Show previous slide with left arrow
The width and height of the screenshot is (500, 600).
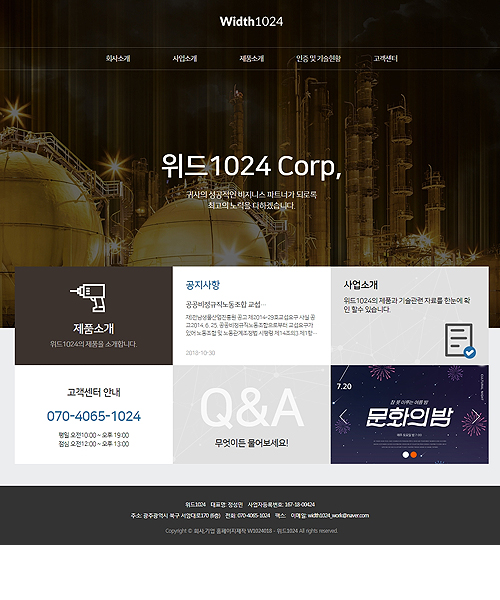pos(343,417)
